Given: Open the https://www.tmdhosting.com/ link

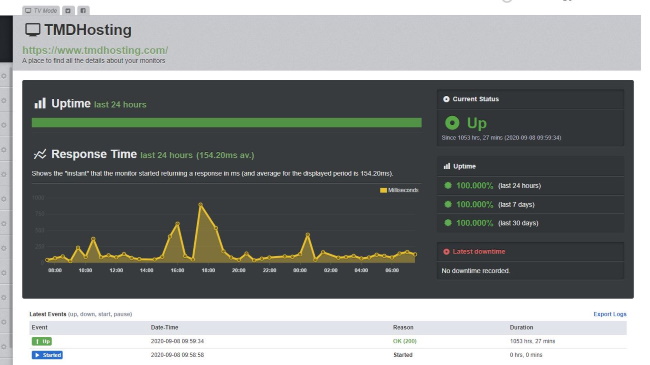Looking at the screenshot, I should 95,50.
